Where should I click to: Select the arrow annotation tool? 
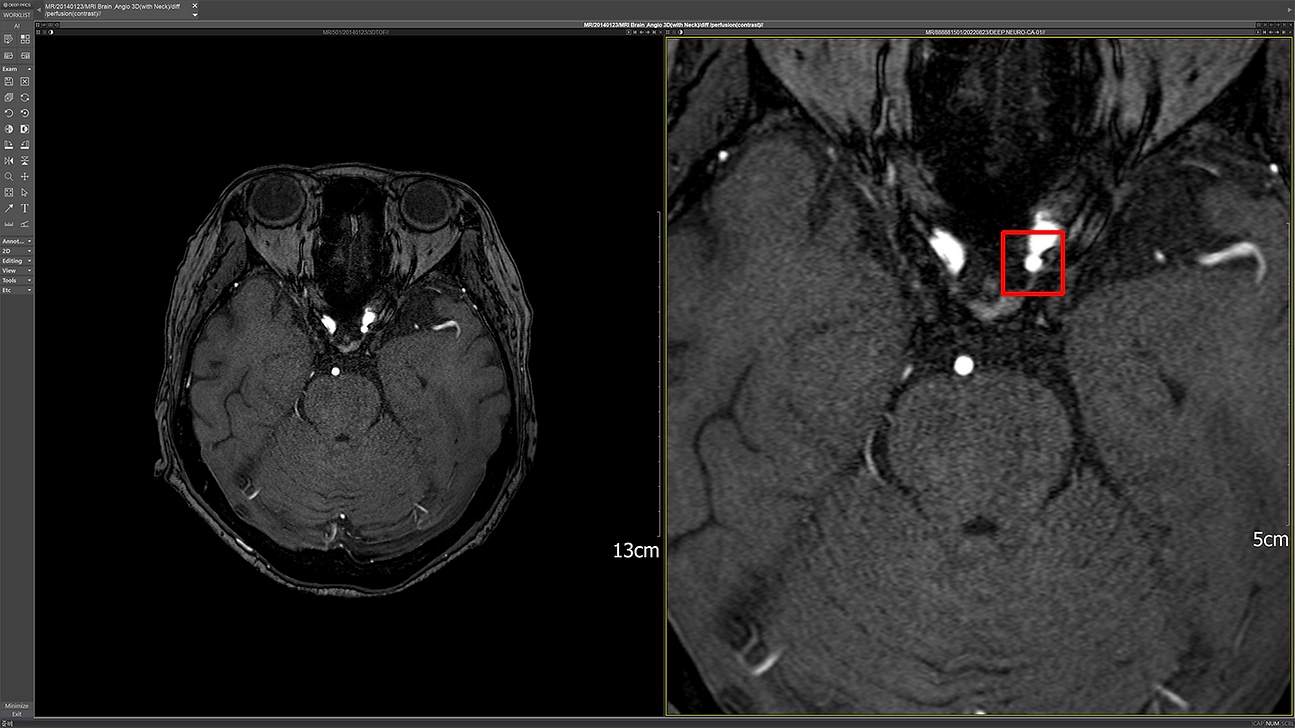point(8,208)
